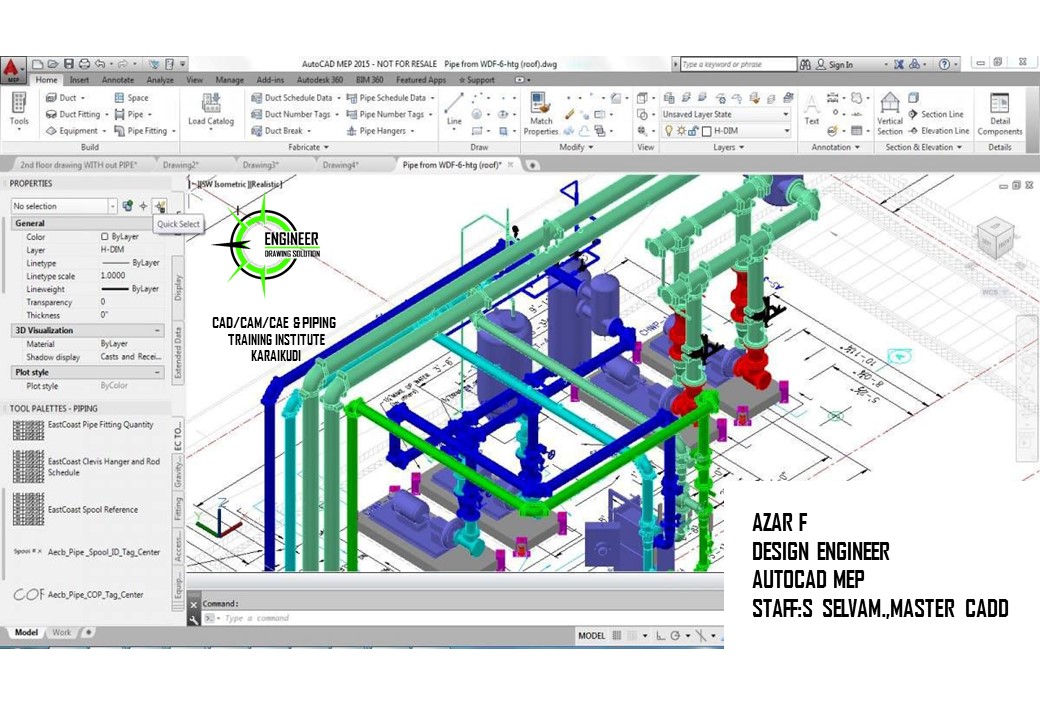This screenshot has width=1040, height=720.
Task: Select EastCoast Spool Reference palette tool
Action: (76, 510)
